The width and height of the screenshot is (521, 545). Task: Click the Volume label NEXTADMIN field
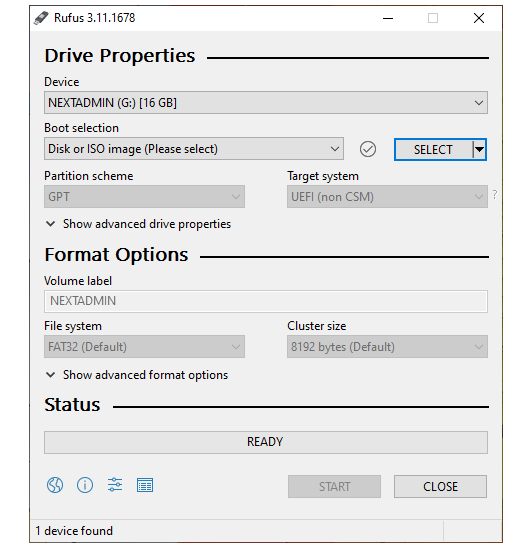pyautogui.click(x=266, y=301)
